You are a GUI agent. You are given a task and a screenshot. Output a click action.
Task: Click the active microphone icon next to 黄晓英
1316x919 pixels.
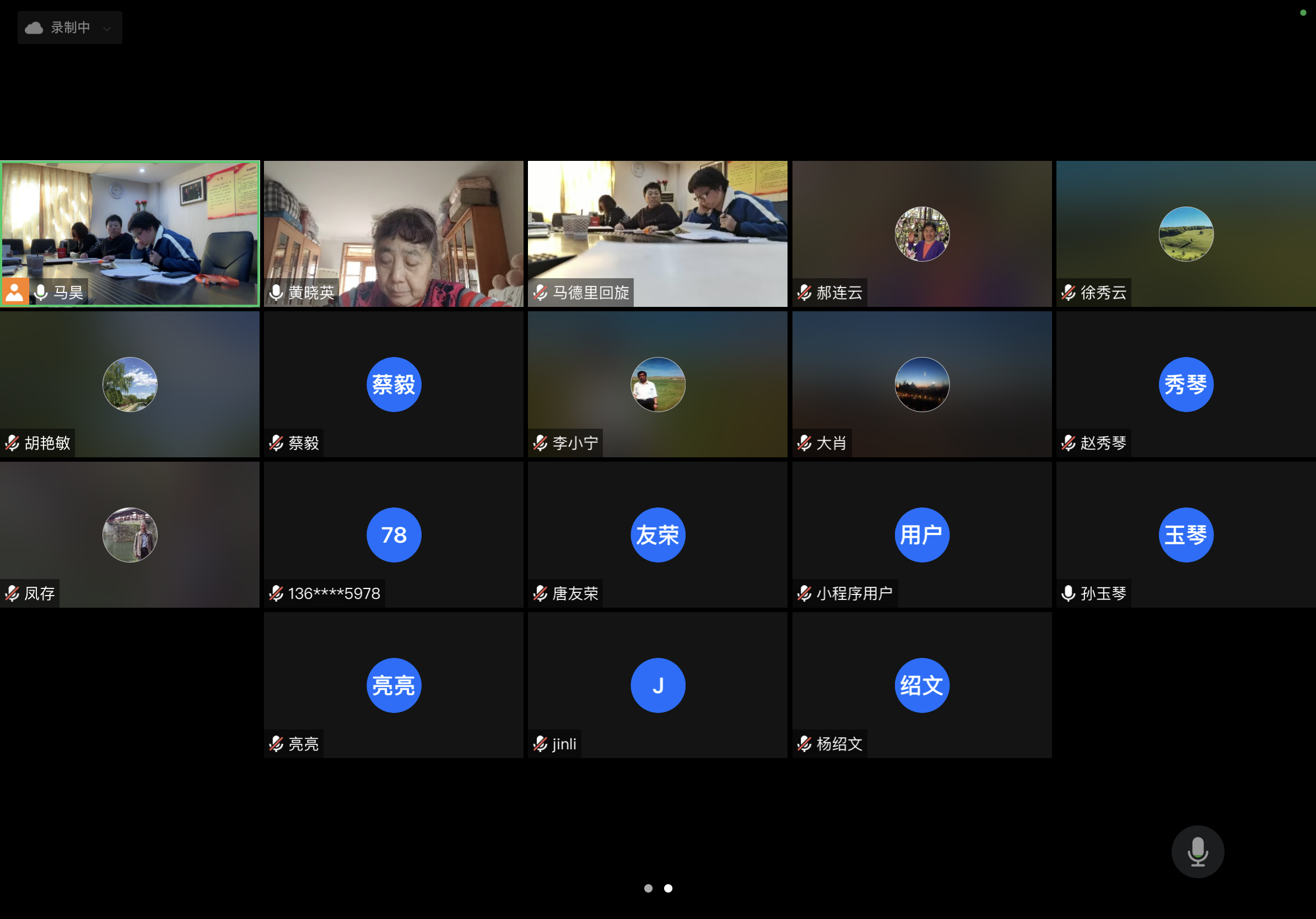[276, 292]
